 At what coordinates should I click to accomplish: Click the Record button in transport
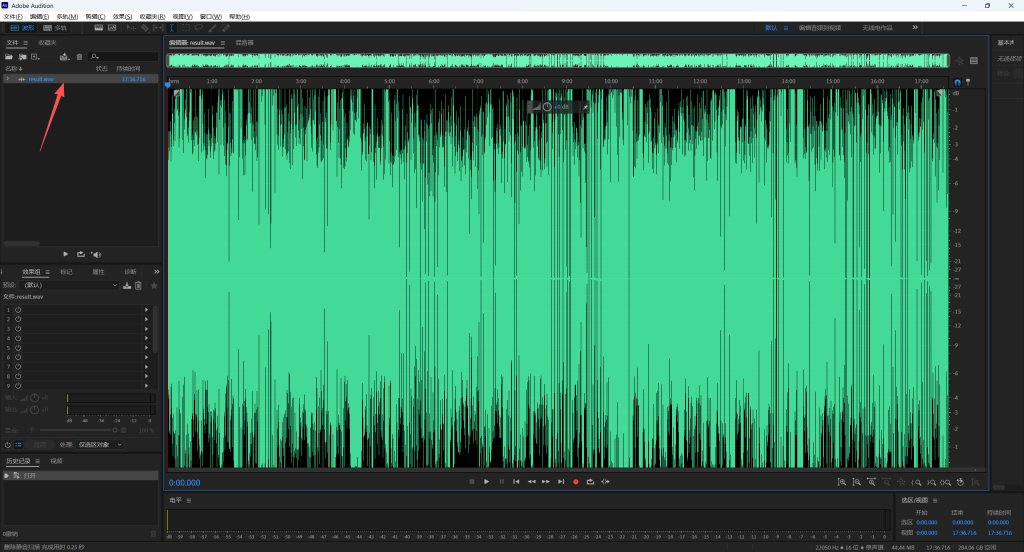[575, 482]
